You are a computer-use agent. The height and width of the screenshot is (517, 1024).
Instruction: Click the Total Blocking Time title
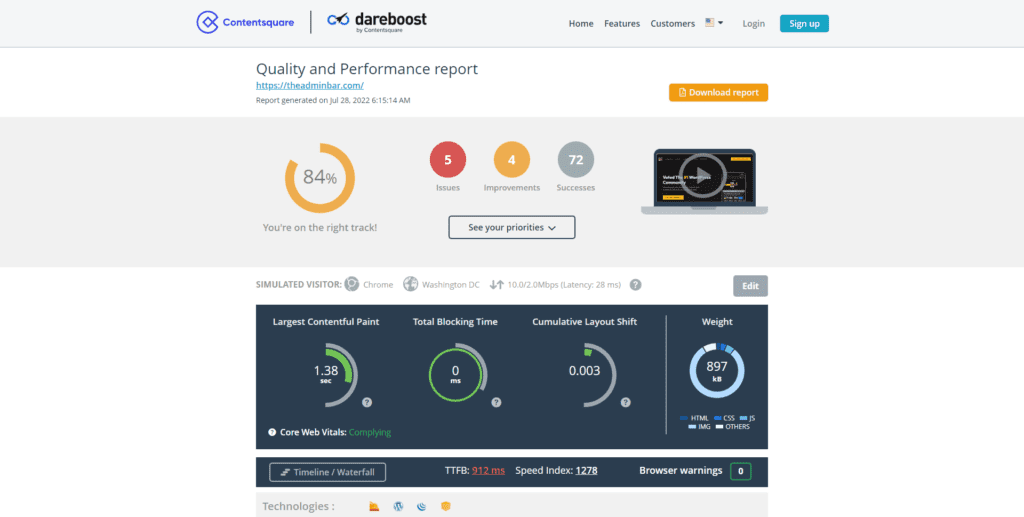(x=455, y=322)
